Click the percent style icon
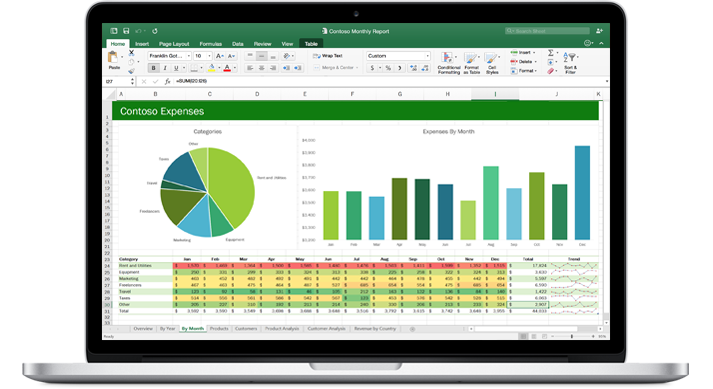The width and height of the screenshot is (713, 389). tap(388, 68)
